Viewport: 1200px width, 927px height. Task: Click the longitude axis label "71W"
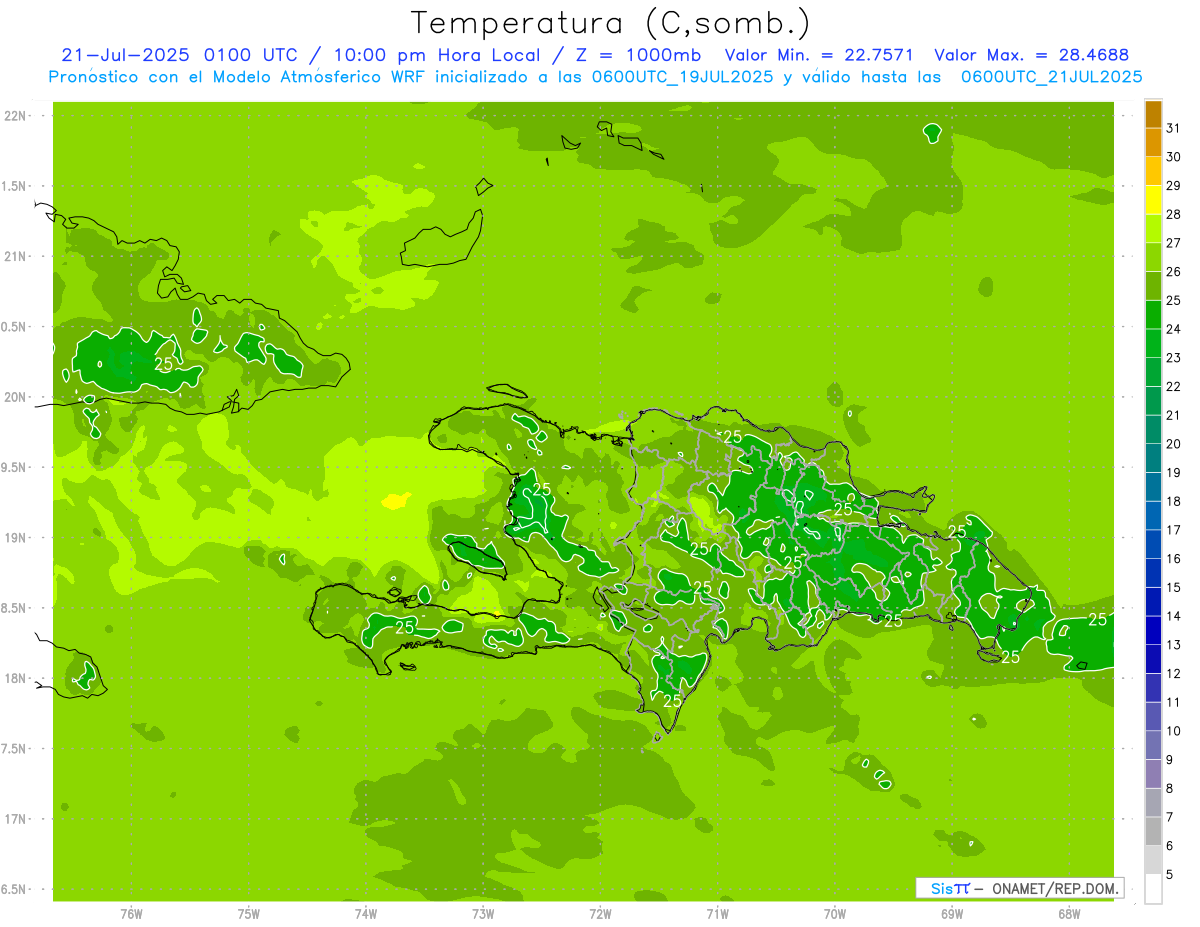coord(717,913)
